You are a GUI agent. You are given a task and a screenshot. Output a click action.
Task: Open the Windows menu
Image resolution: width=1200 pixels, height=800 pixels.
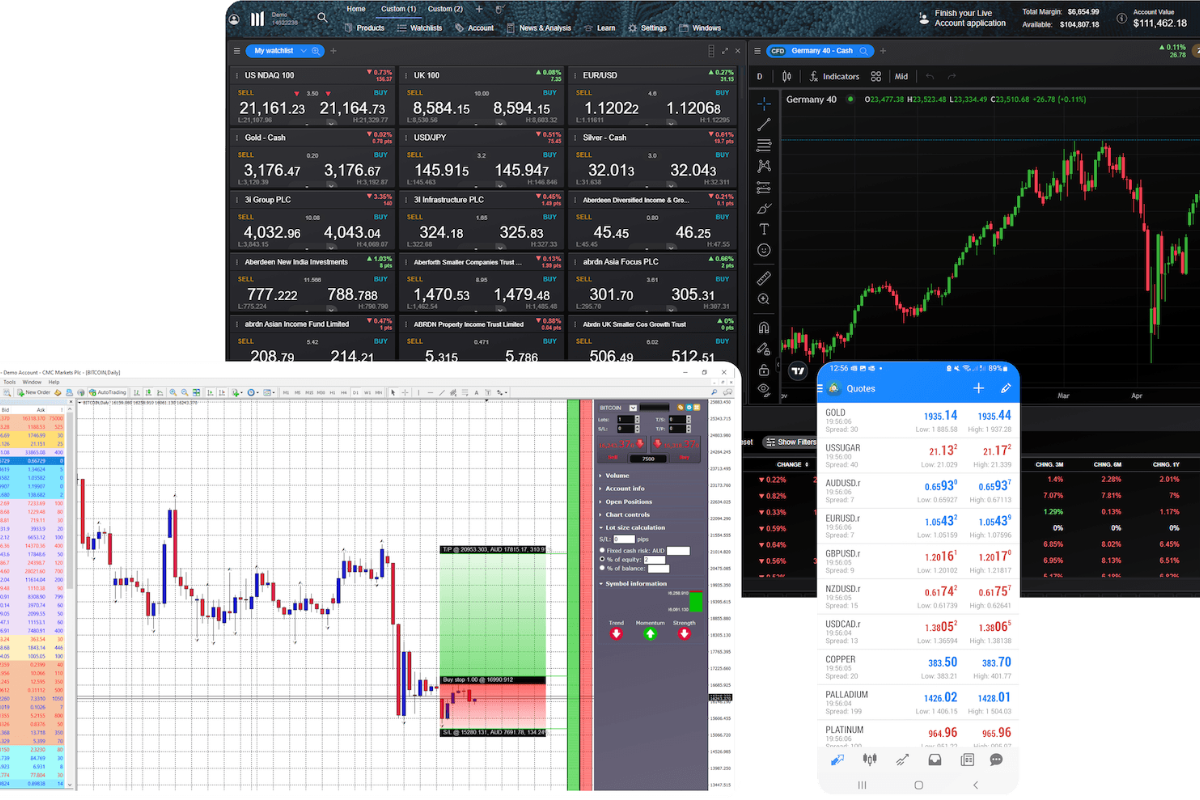(701, 28)
